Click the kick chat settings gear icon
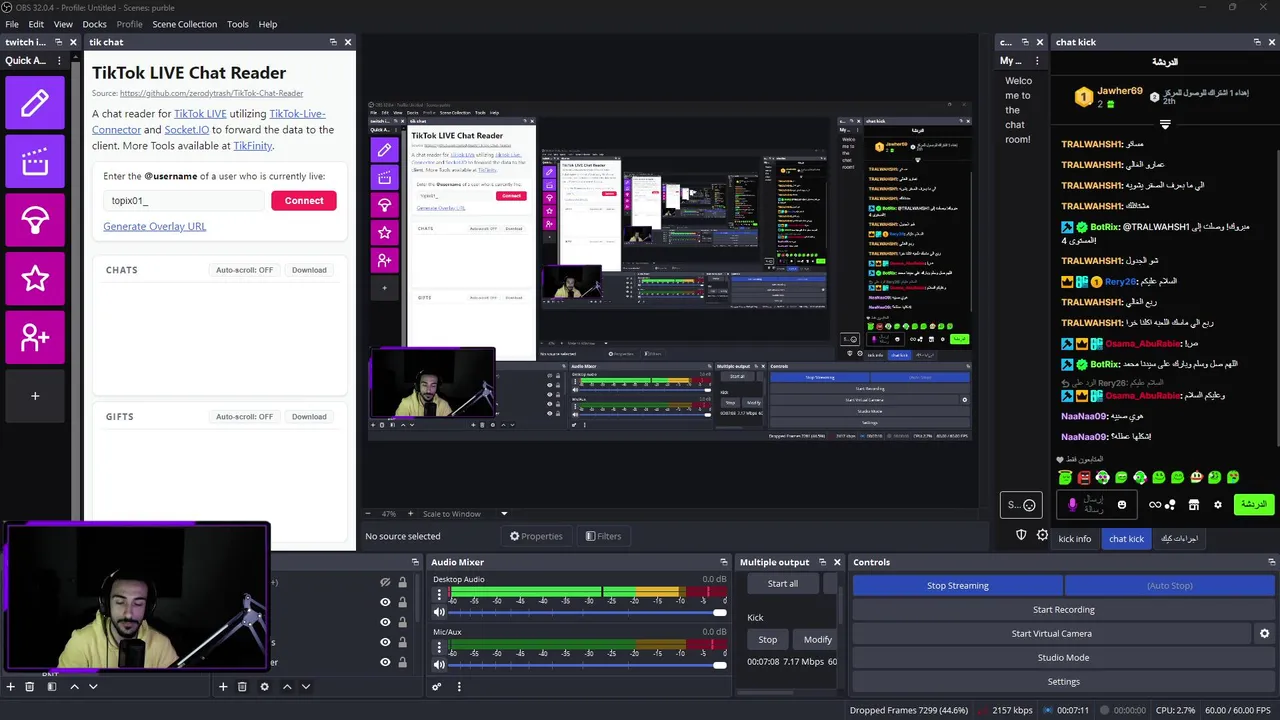 coord(1217,505)
